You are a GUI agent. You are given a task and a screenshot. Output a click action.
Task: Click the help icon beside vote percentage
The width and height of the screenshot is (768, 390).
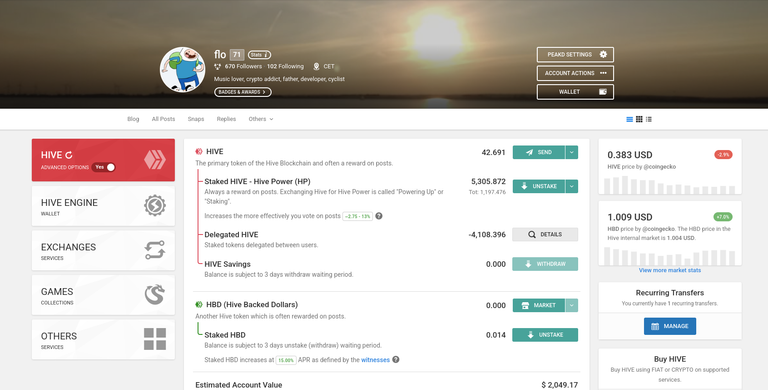click(379, 216)
